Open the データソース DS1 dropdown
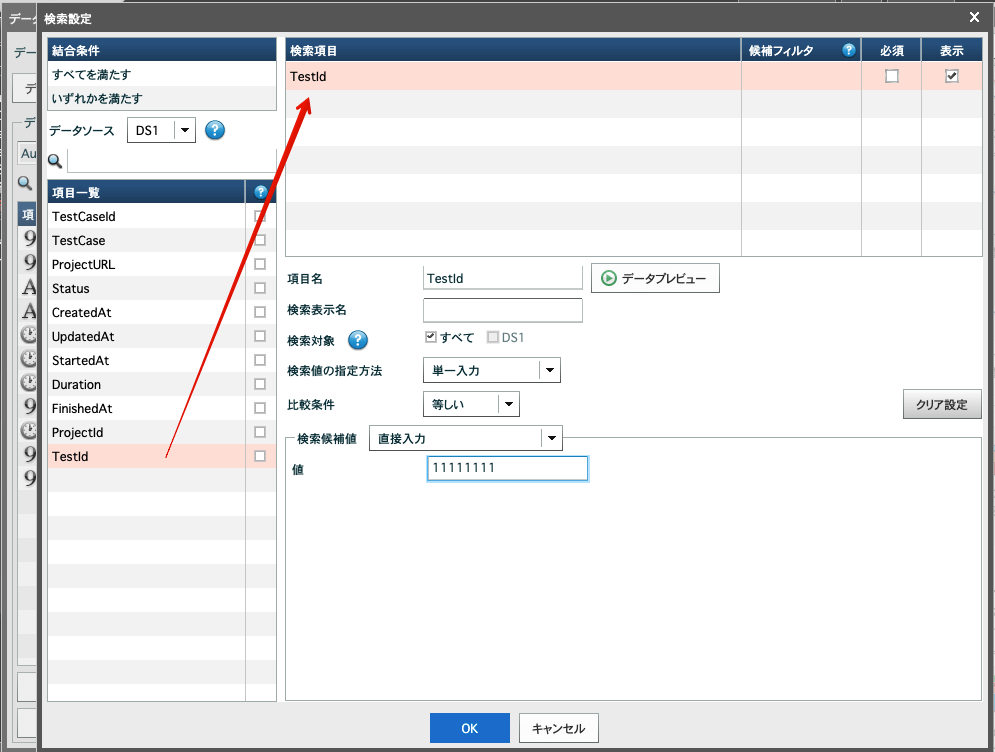The width and height of the screenshot is (995, 752). click(x=161, y=130)
